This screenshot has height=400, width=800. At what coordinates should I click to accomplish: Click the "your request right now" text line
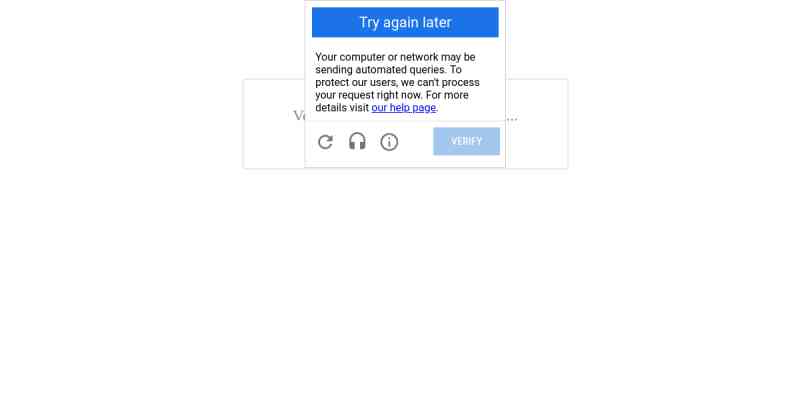(392, 95)
